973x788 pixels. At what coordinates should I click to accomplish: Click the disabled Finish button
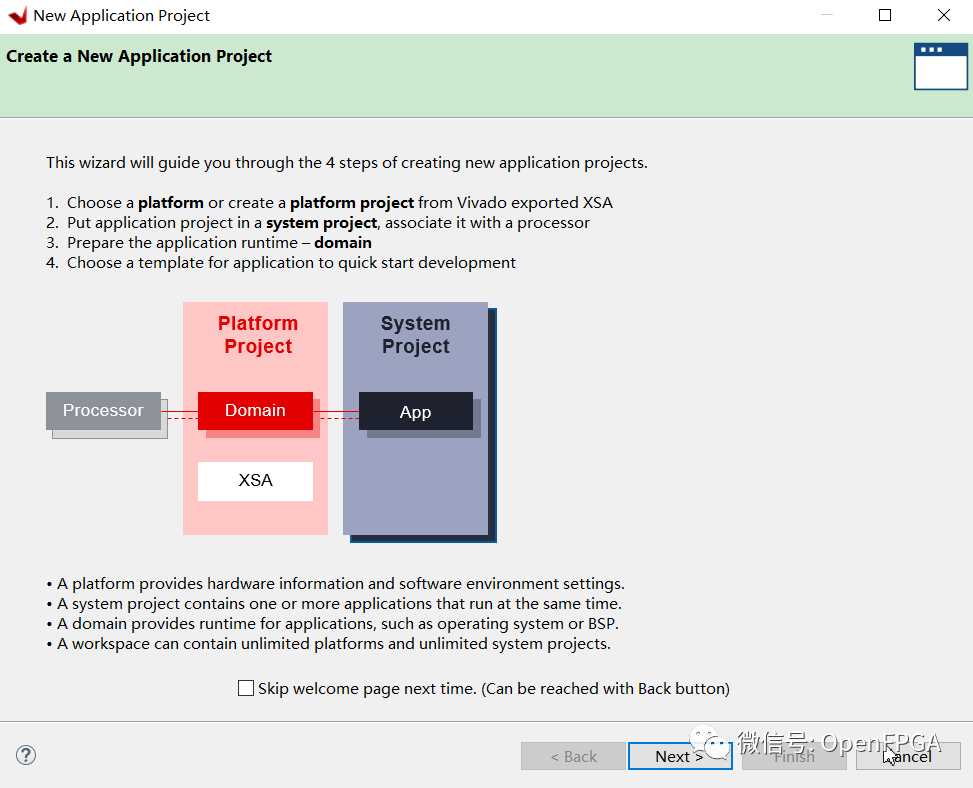click(794, 756)
